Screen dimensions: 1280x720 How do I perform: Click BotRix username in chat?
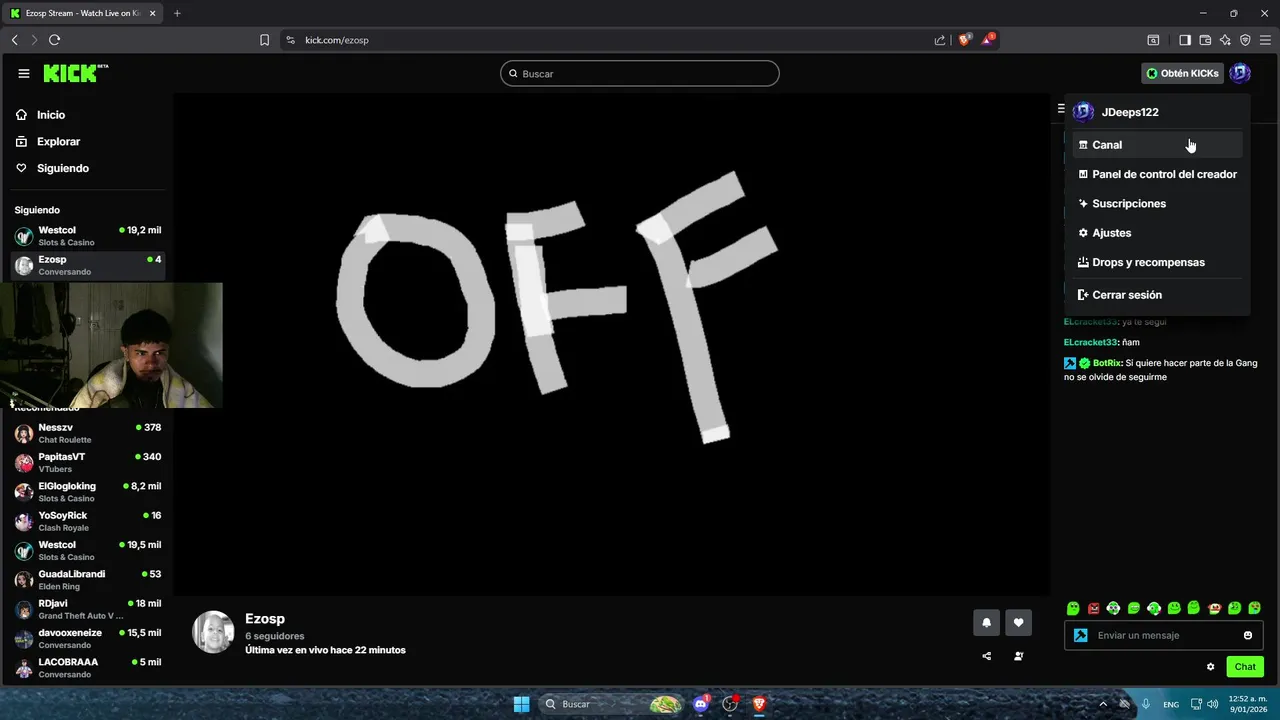[x=1107, y=363]
